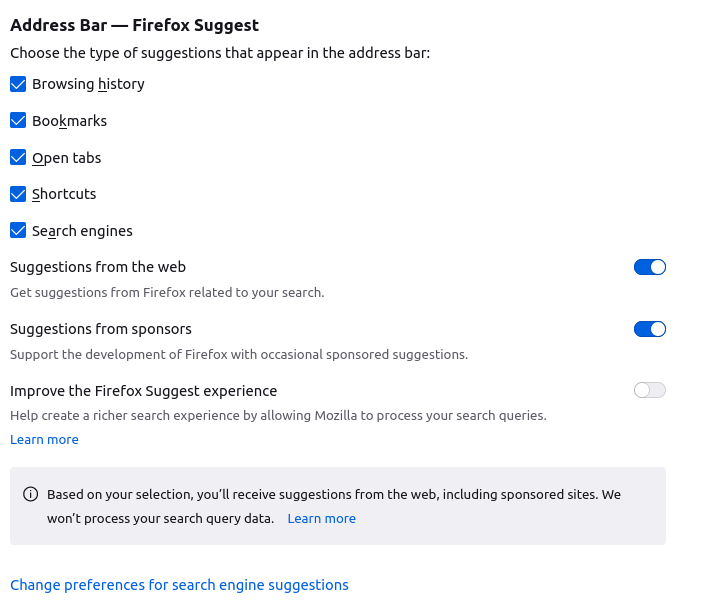Viewport: 709px width, 611px height.
Task: Click the info icon in the notice box
Action: point(31,495)
